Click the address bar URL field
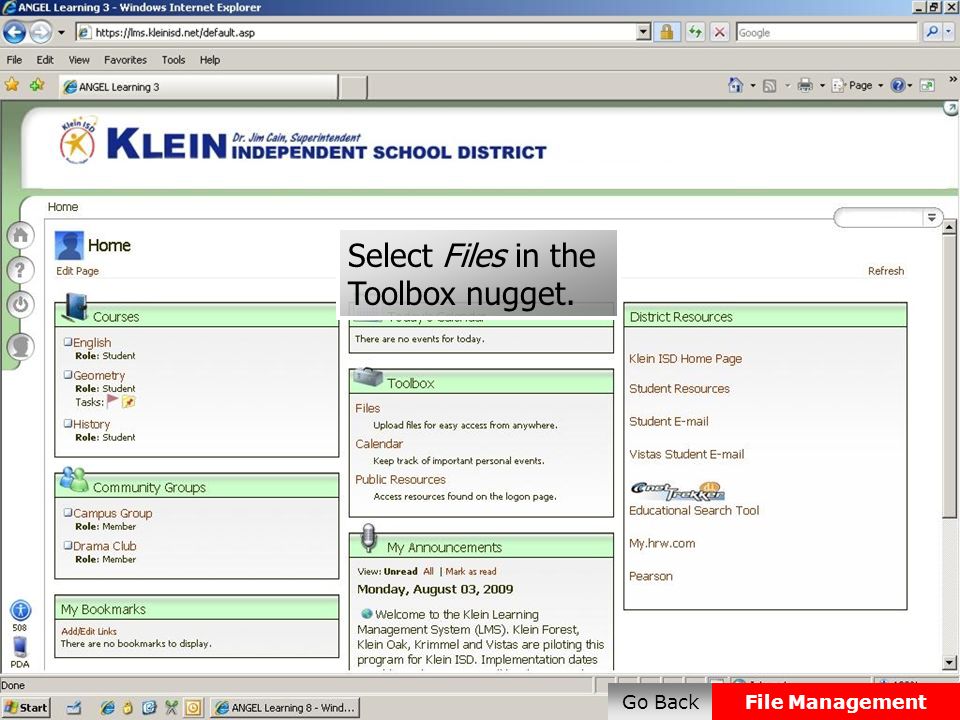This screenshot has height=720, width=960. [x=356, y=32]
